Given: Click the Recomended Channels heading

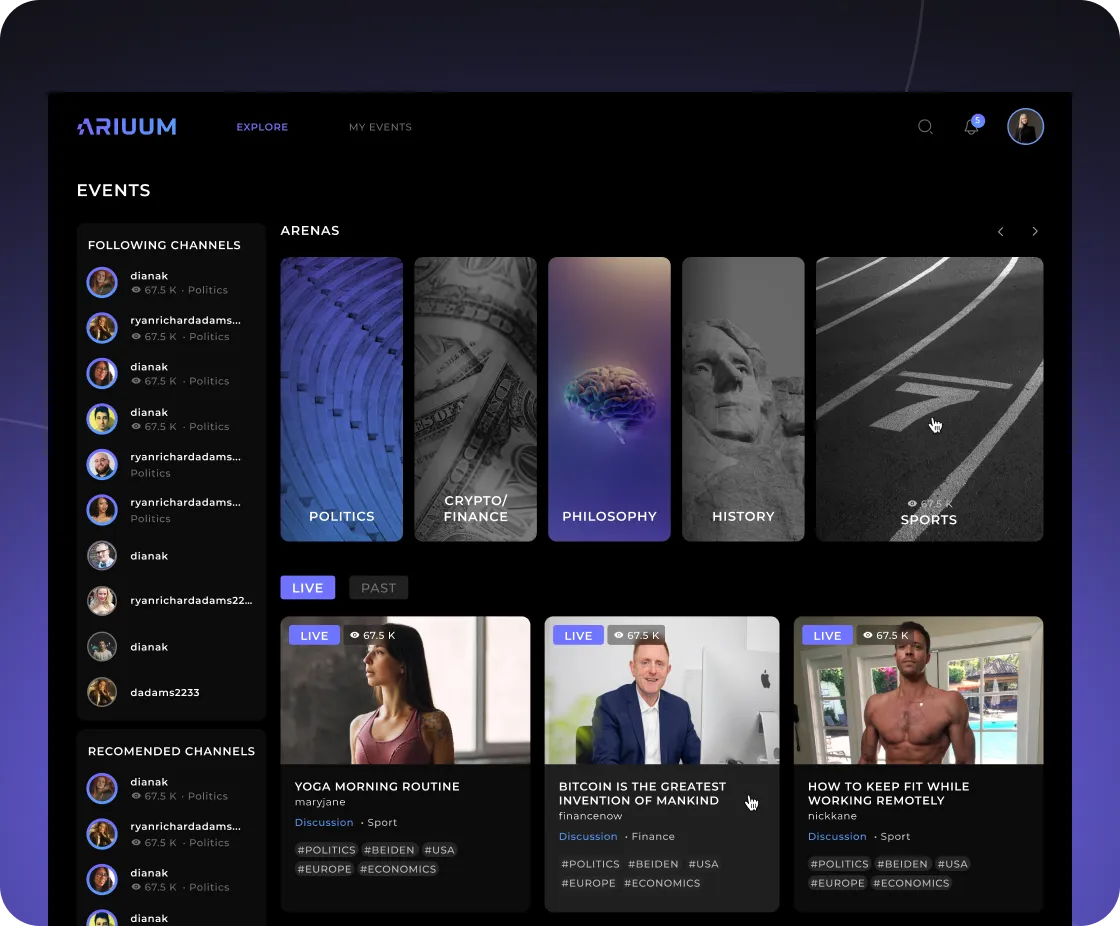Looking at the screenshot, I should click(x=171, y=751).
